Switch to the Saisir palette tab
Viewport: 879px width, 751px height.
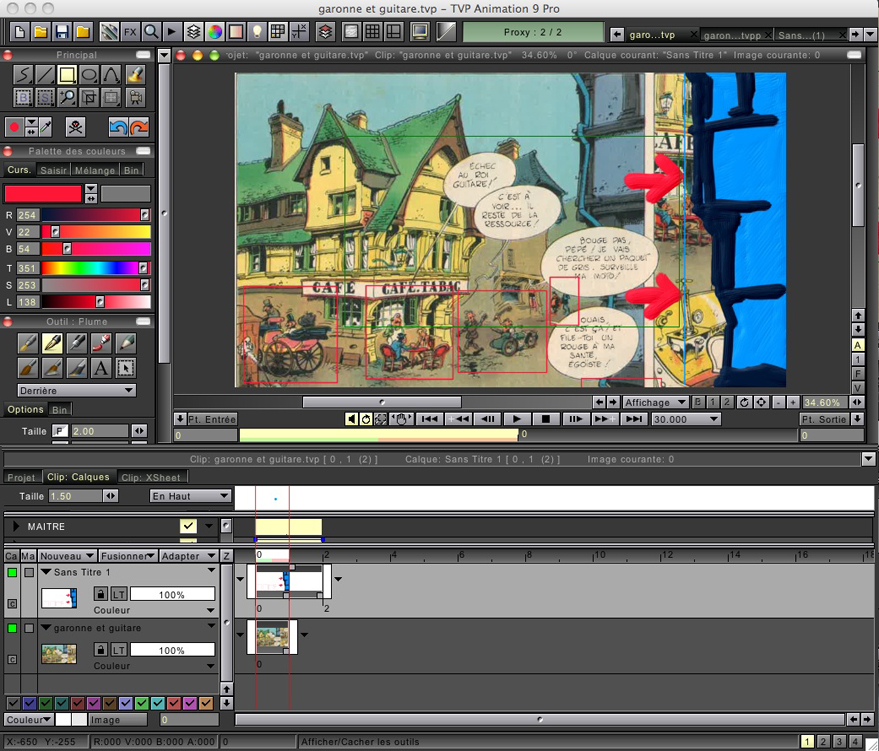coord(53,170)
